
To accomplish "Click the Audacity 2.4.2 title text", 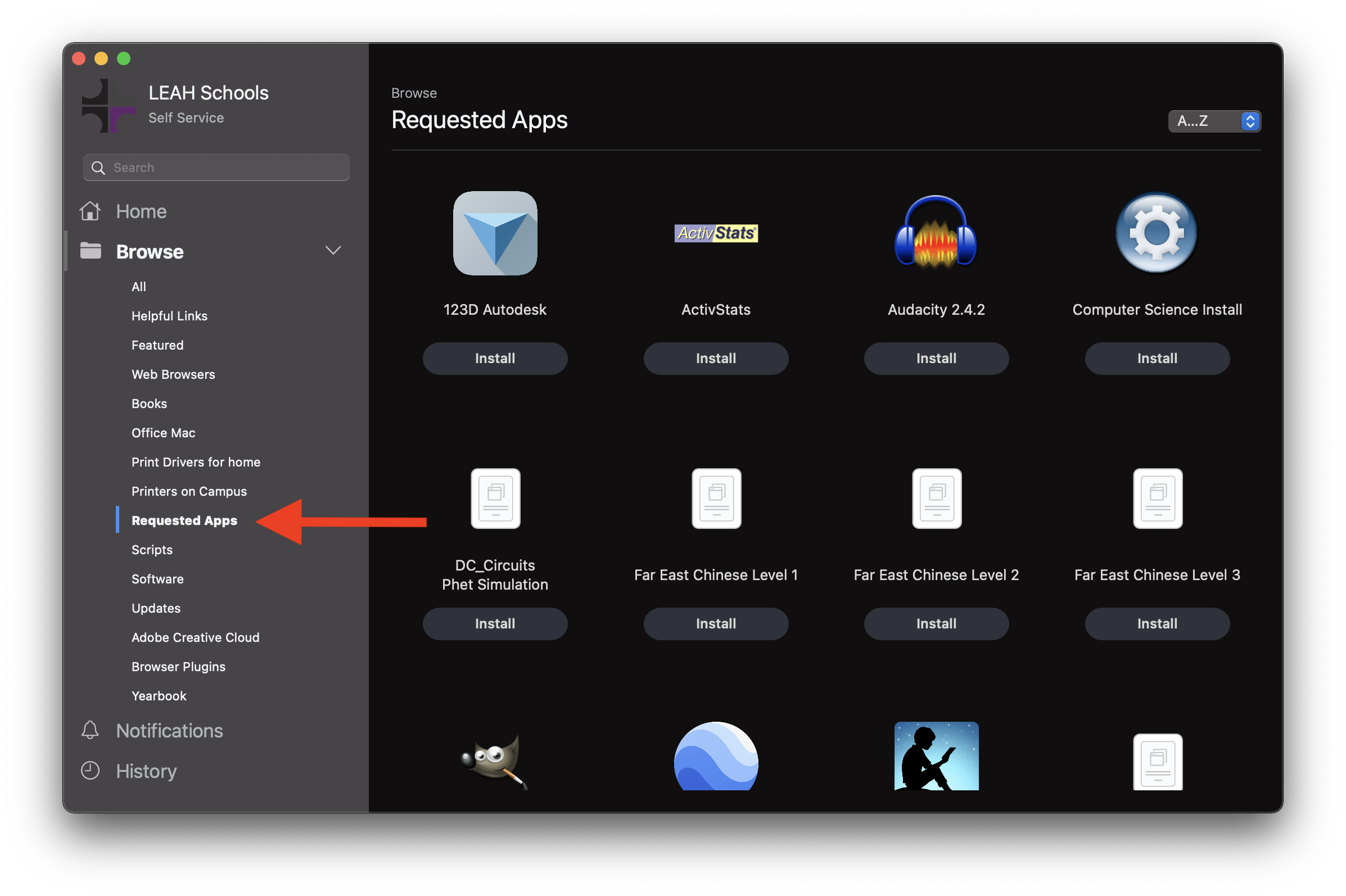I will click(936, 309).
